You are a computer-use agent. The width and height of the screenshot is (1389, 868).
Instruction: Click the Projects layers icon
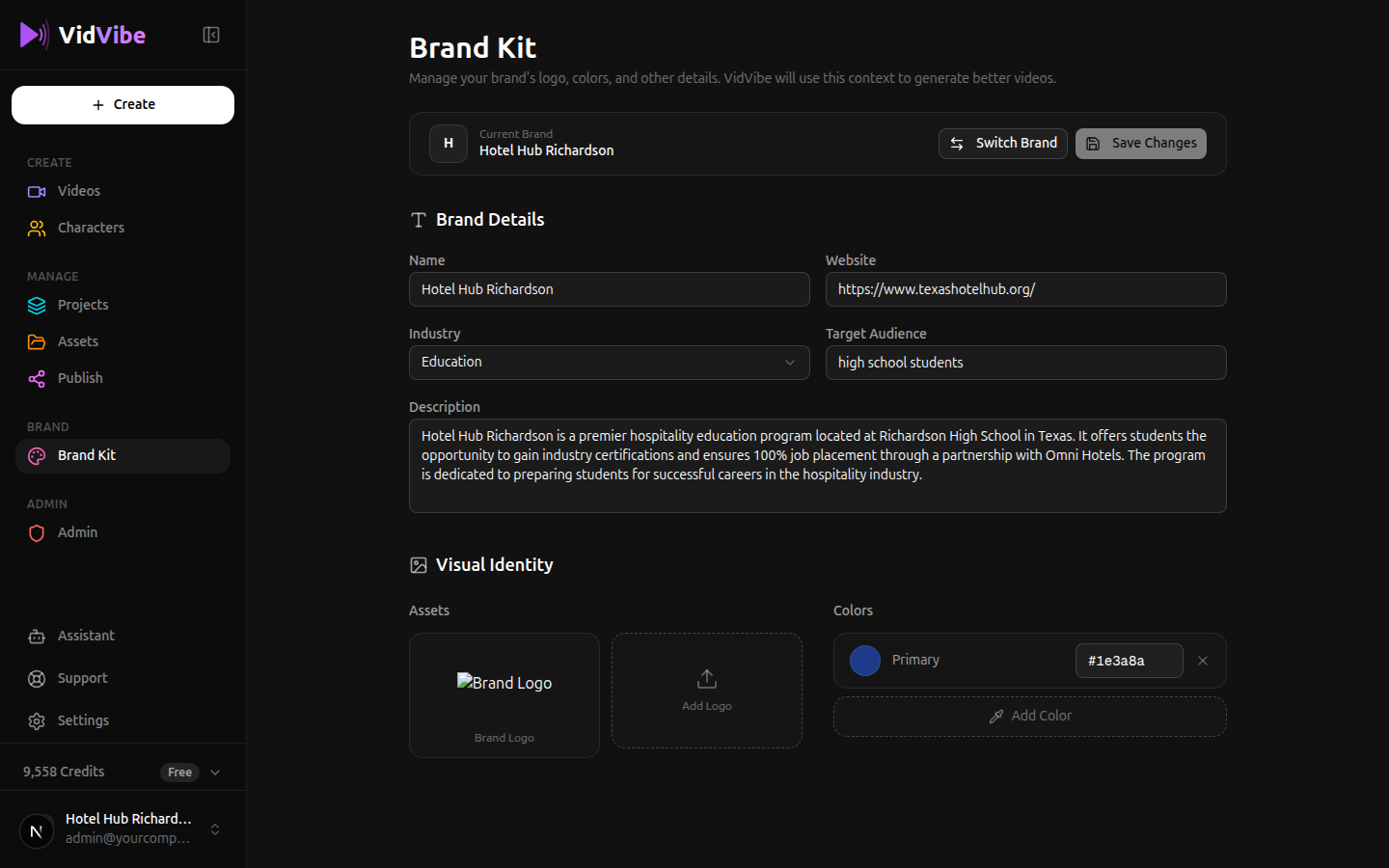point(37,306)
